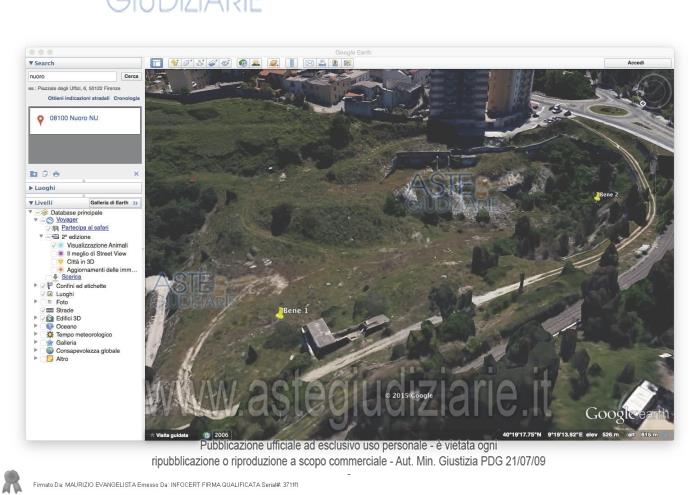Select the 08100 Nuoro NU search result
Image resolution: width=700 pixels, height=495 pixels.
(73, 117)
